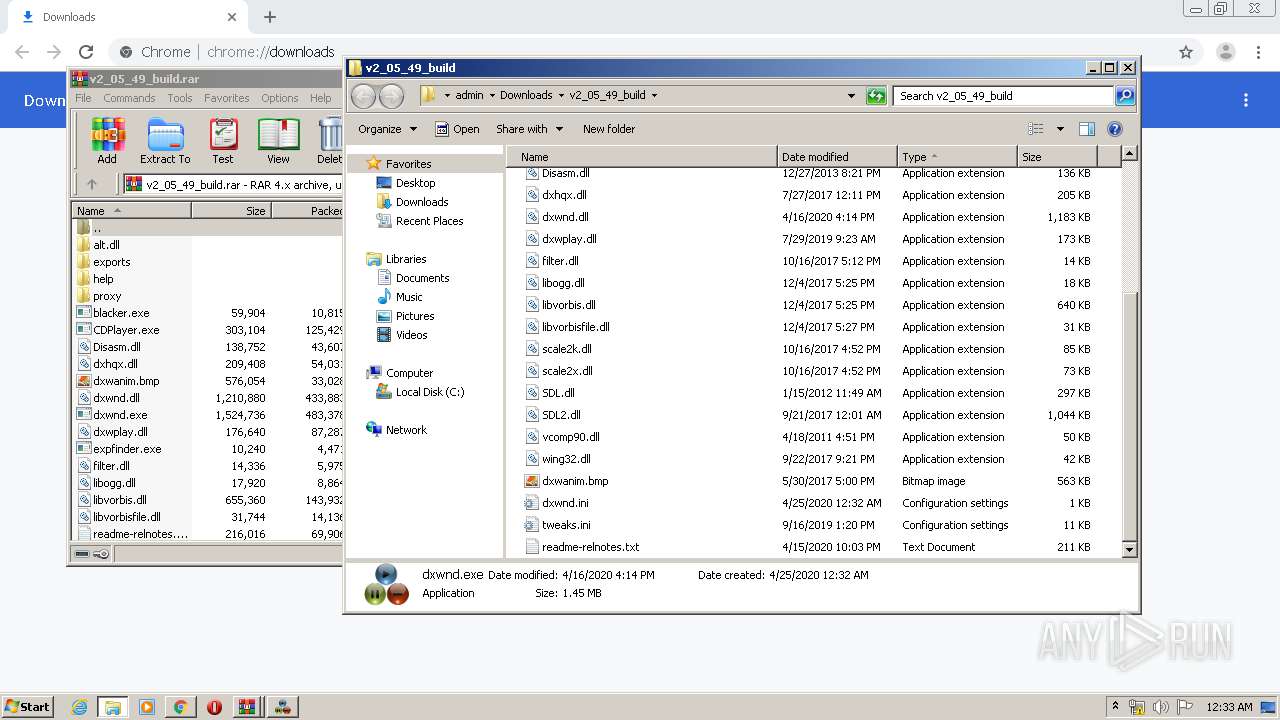Click Chrome address bar
Viewport: 1280px width, 720px height.
640,52
